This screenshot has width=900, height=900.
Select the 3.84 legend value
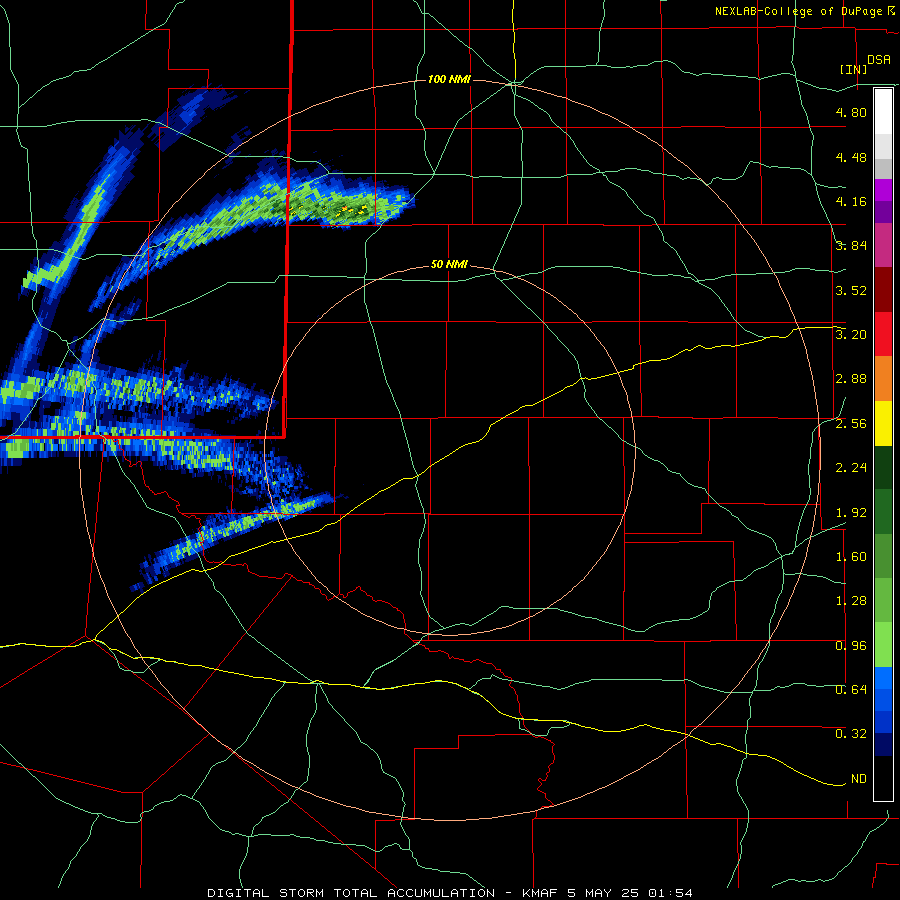(851, 246)
